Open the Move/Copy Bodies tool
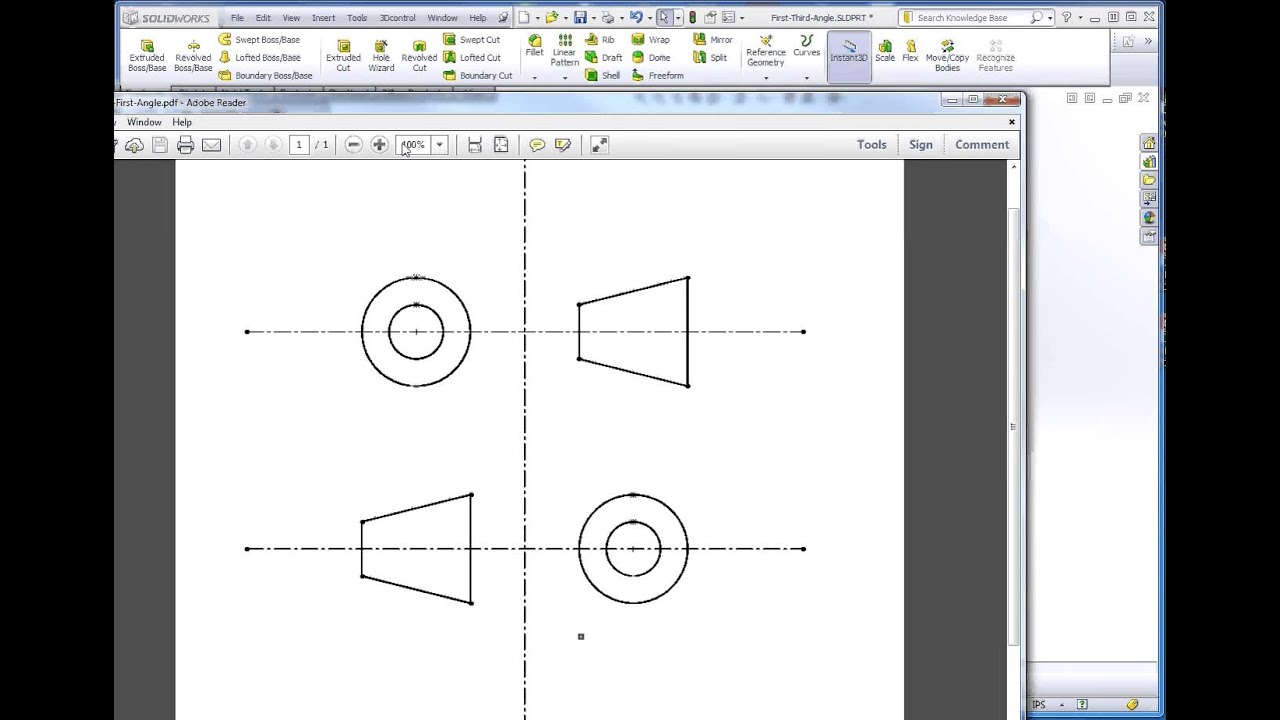Screen dimensions: 1280x720 [947, 55]
